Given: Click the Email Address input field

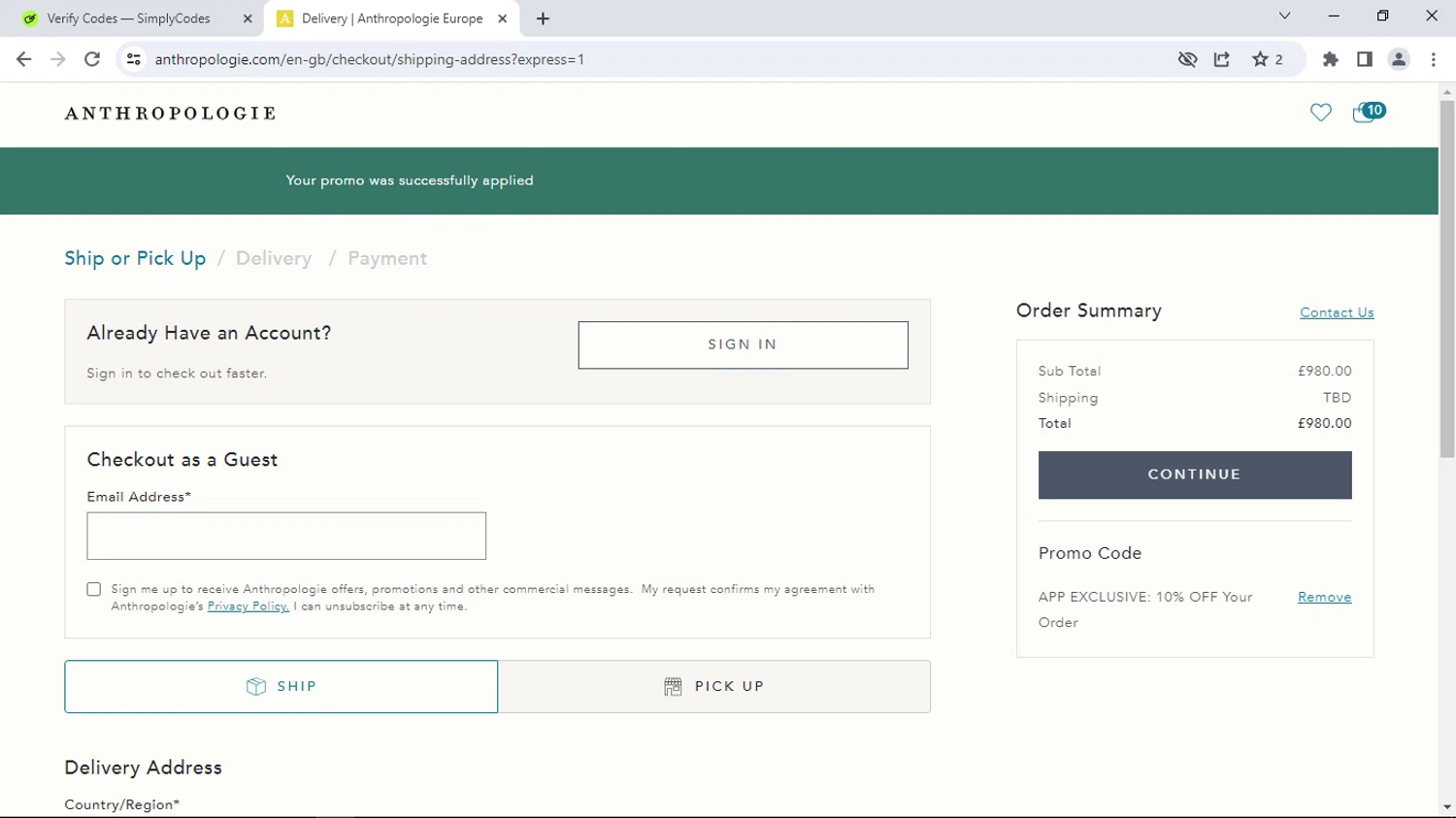Looking at the screenshot, I should click(x=286, y=536).
